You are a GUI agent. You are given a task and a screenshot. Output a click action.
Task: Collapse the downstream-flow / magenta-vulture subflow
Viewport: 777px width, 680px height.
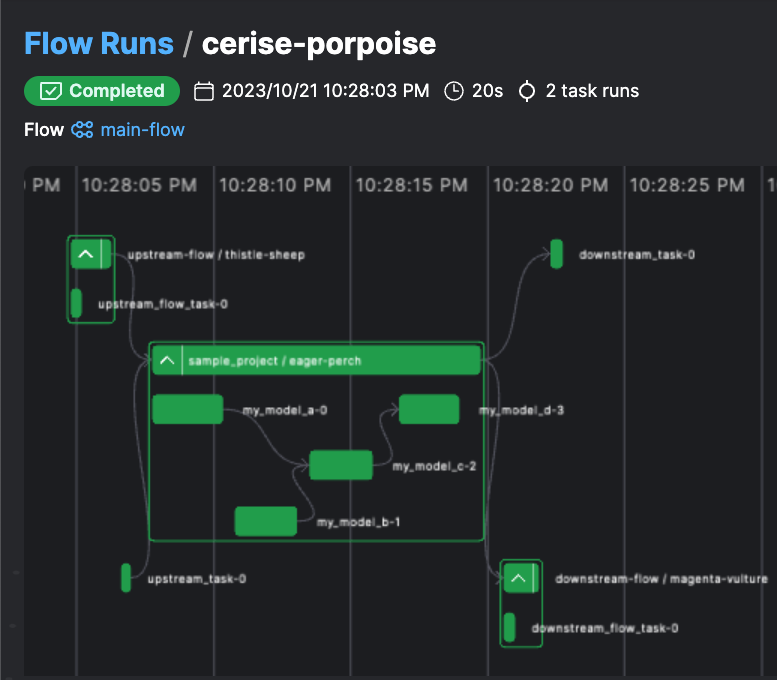(x=518, y=578)
